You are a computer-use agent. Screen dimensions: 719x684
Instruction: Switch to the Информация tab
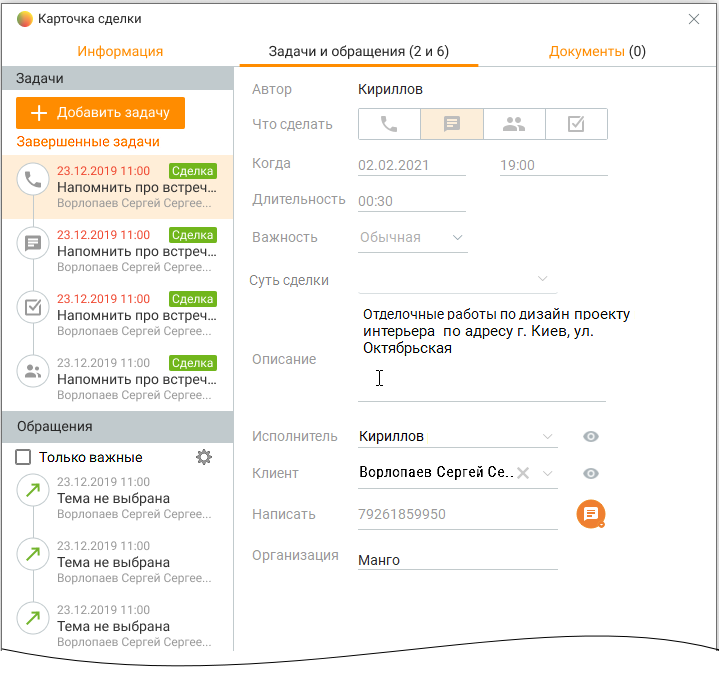pyautogui.click(x=120, y=51)
